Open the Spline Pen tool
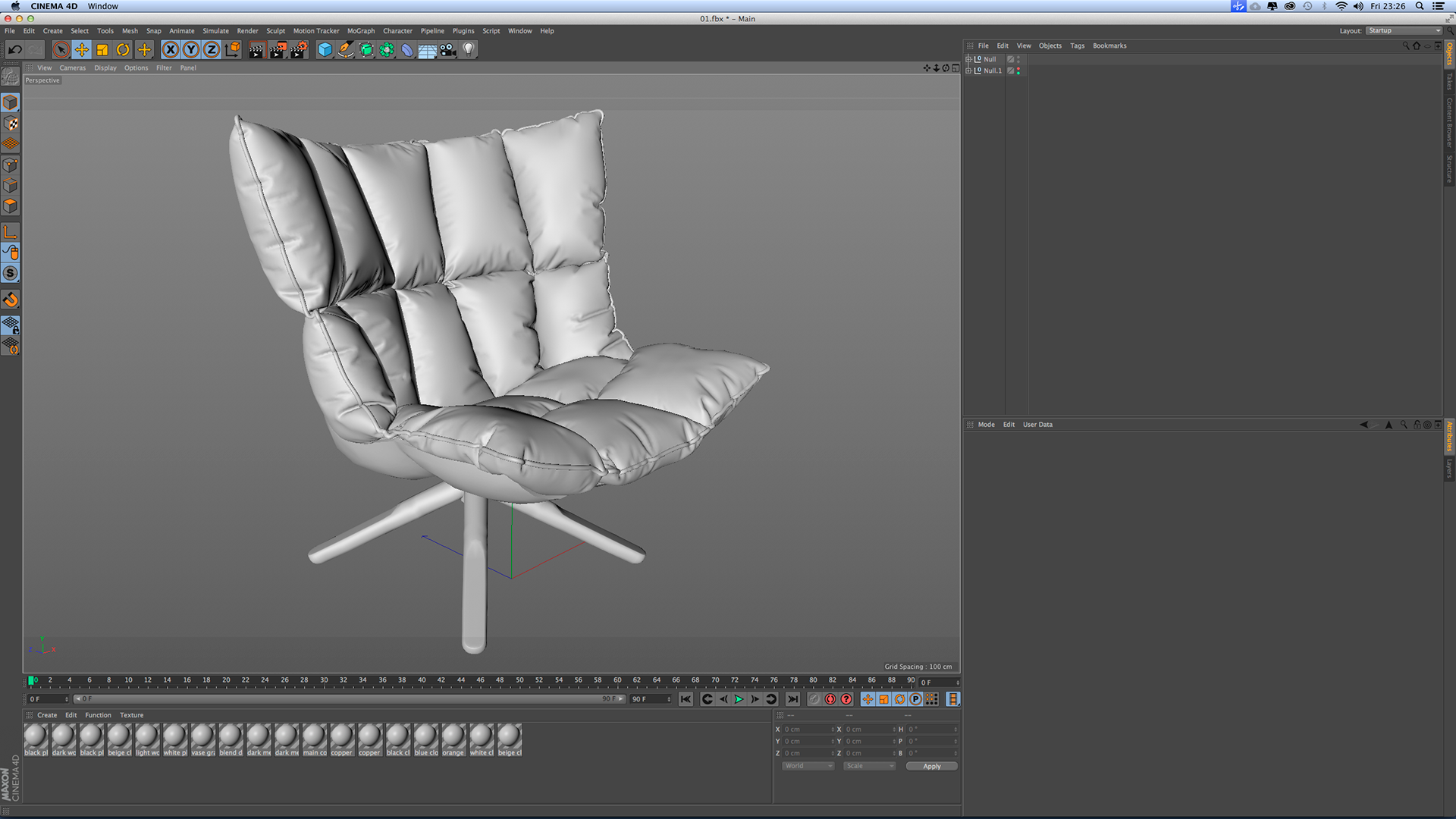 (x=346, y=50)
